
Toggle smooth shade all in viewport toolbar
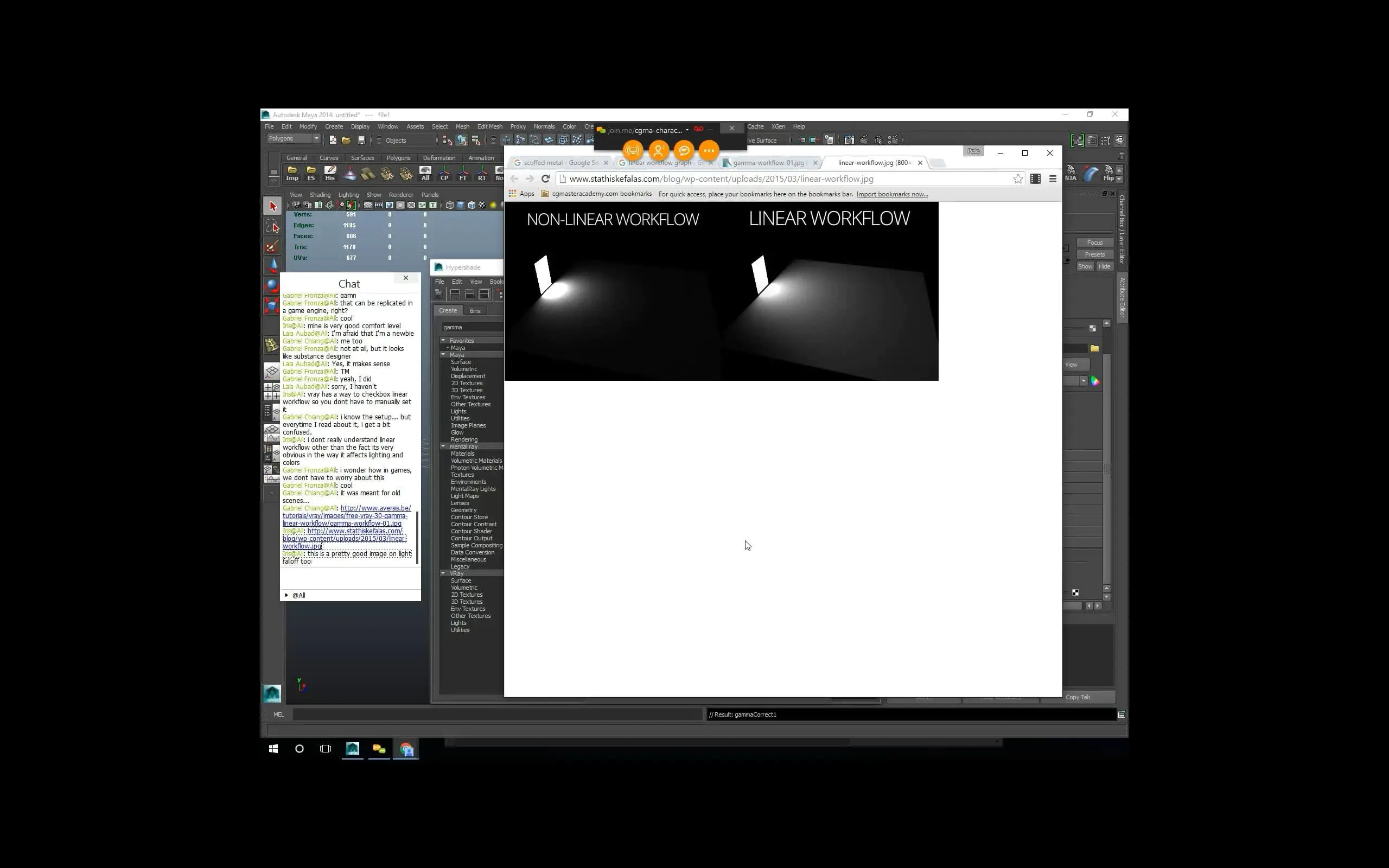click(460, 205)
